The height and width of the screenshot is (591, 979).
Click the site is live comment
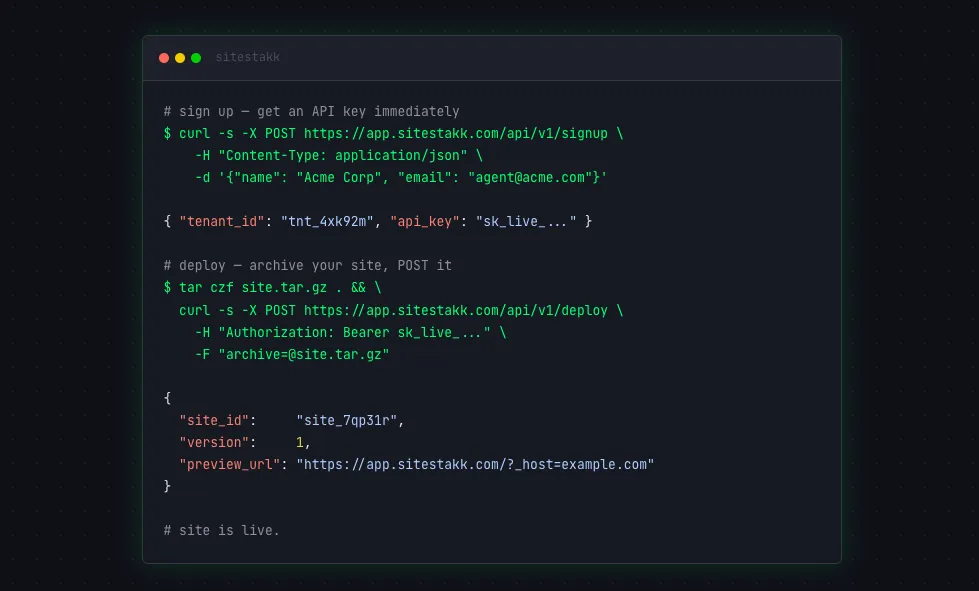222,530
